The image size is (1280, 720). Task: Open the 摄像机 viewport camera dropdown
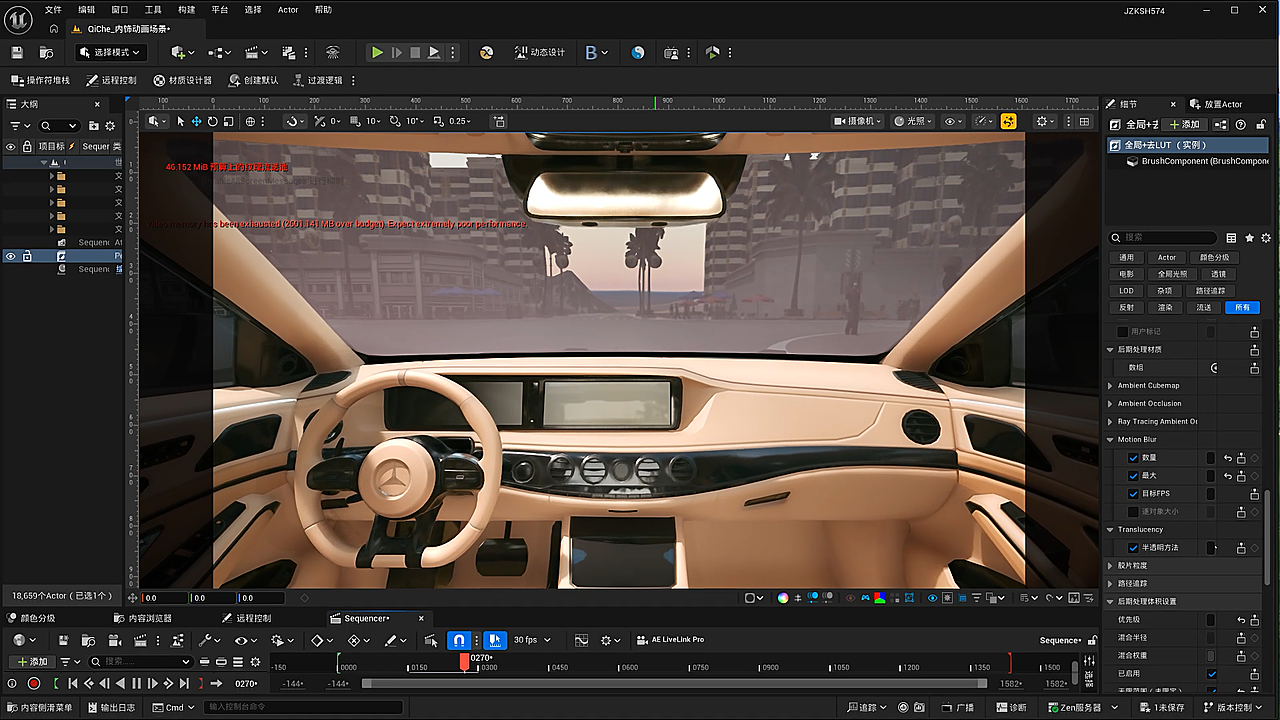[x=858, y=121]
